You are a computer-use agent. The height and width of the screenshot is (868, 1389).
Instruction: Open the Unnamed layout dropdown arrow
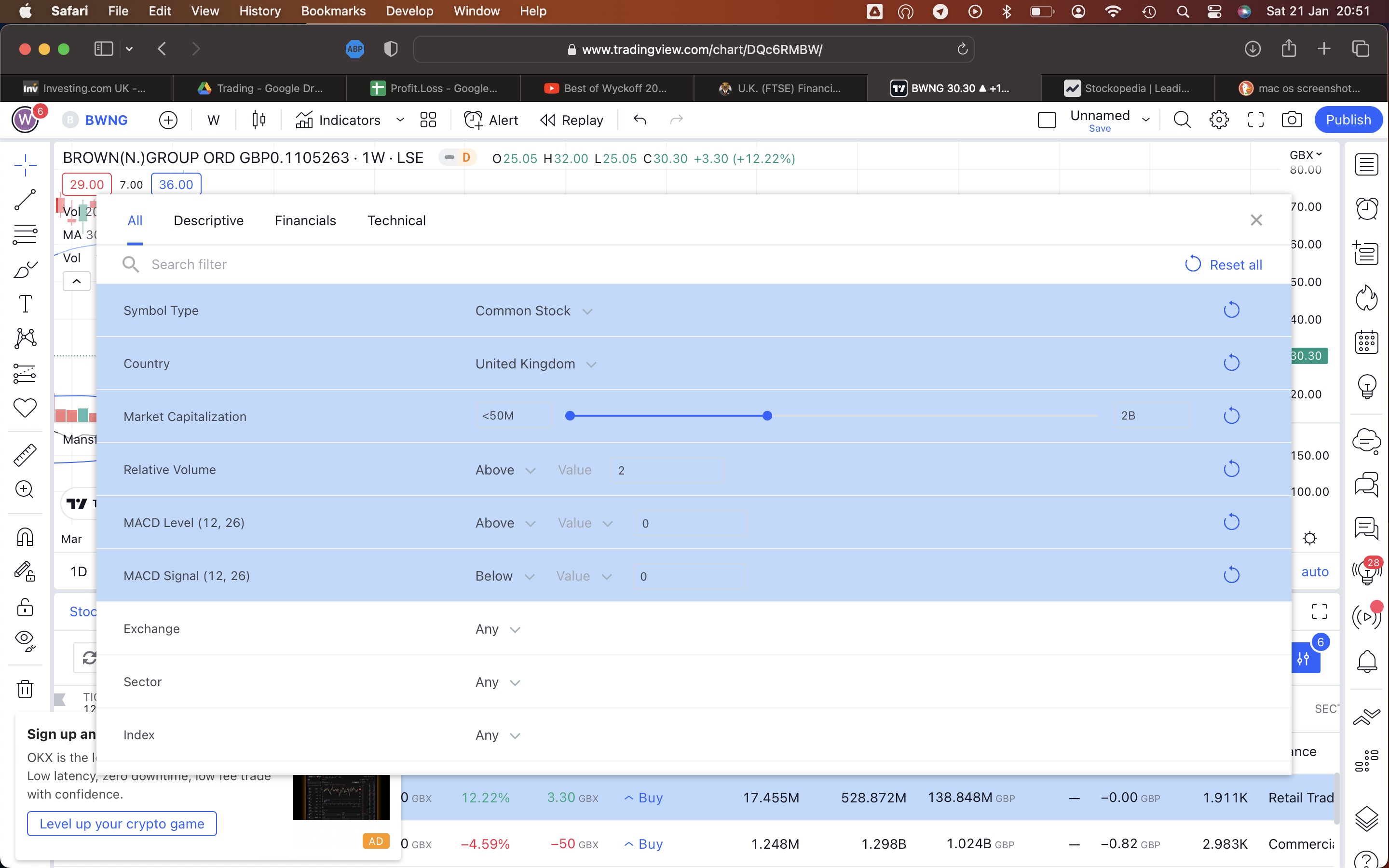pos(1146,120)
